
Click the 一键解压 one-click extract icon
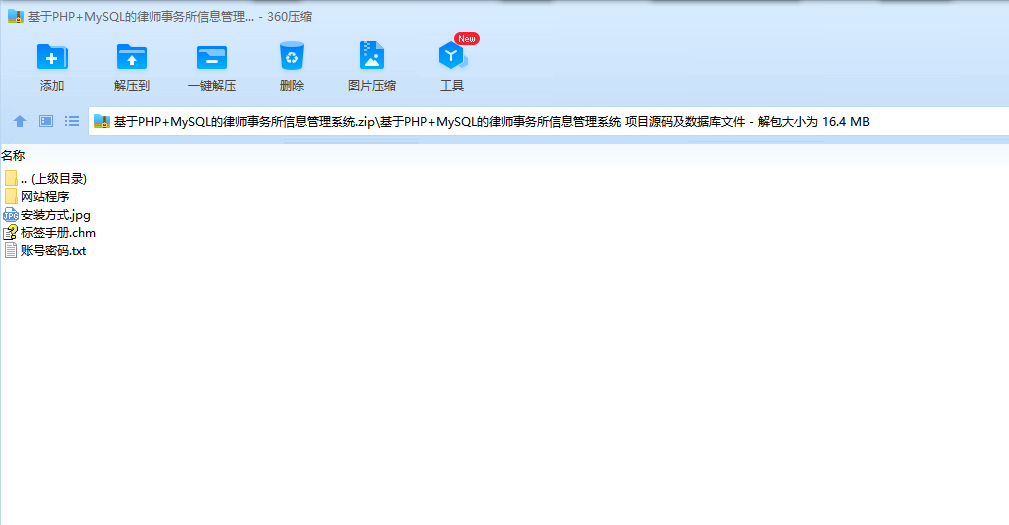coord(212,57)
